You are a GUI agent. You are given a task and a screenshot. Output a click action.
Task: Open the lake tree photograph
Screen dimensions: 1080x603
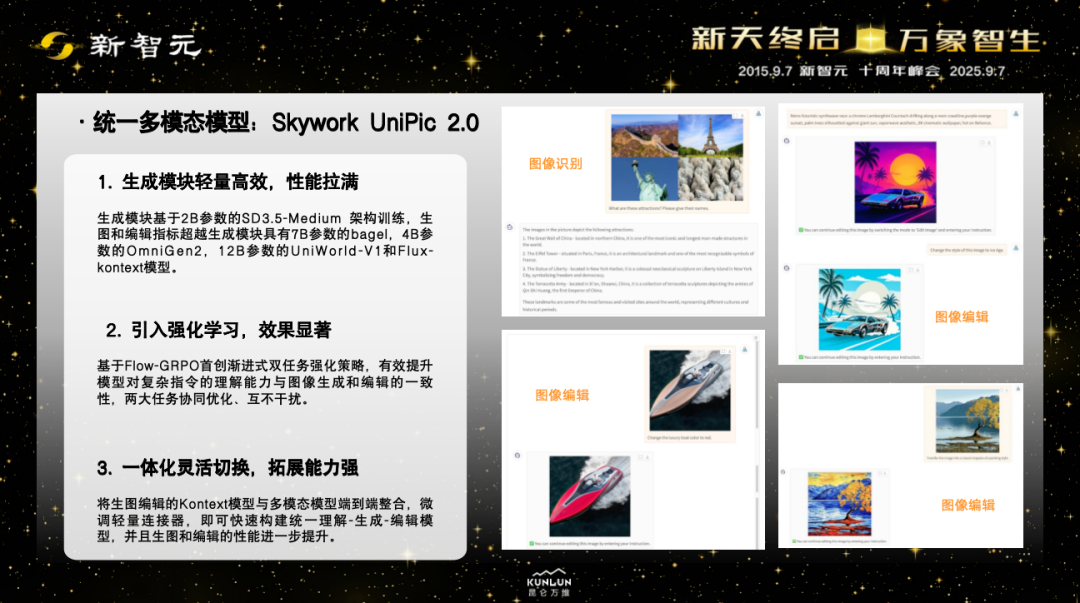click(x=967, y=420)
